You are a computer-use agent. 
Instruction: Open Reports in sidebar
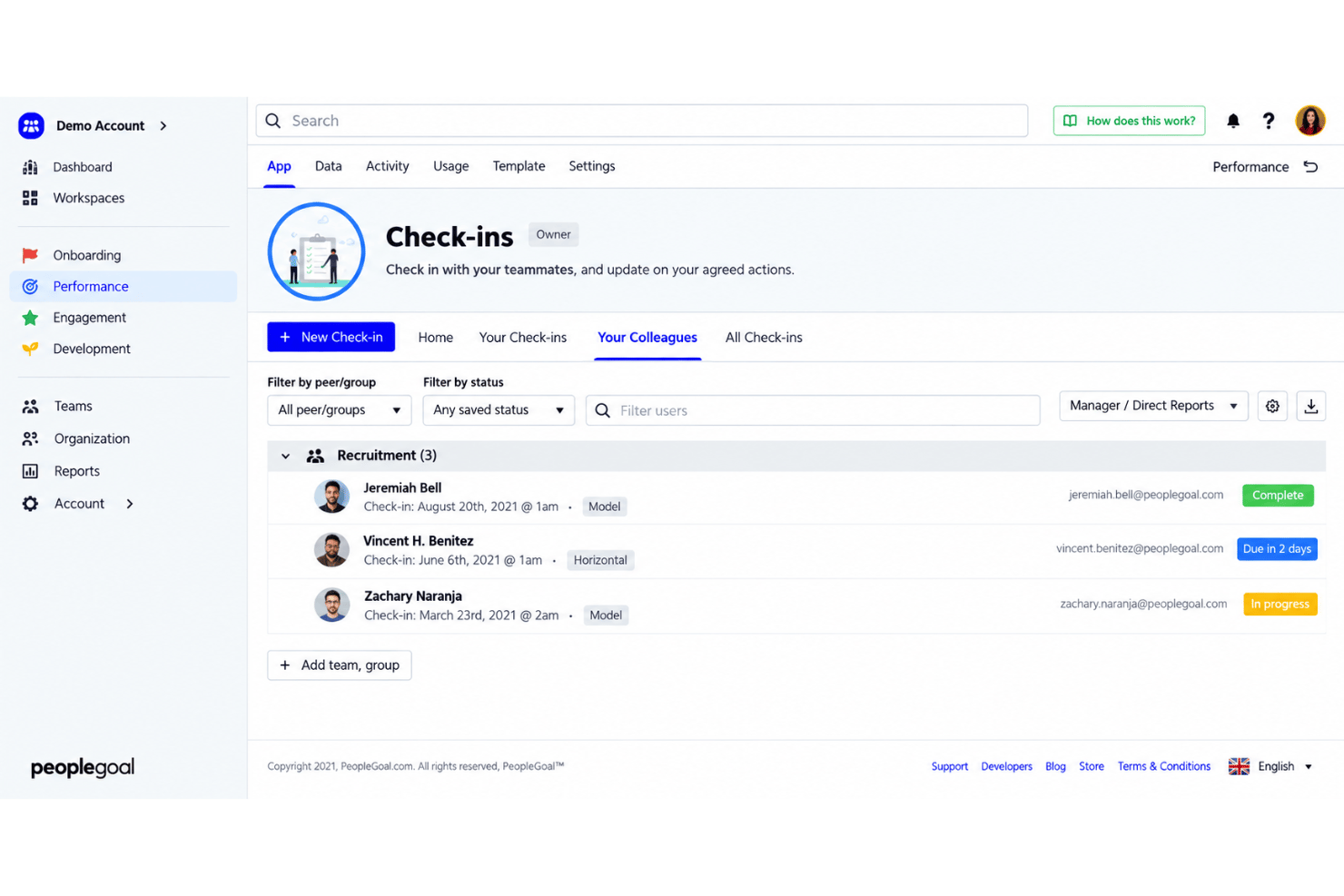[76, 471]
